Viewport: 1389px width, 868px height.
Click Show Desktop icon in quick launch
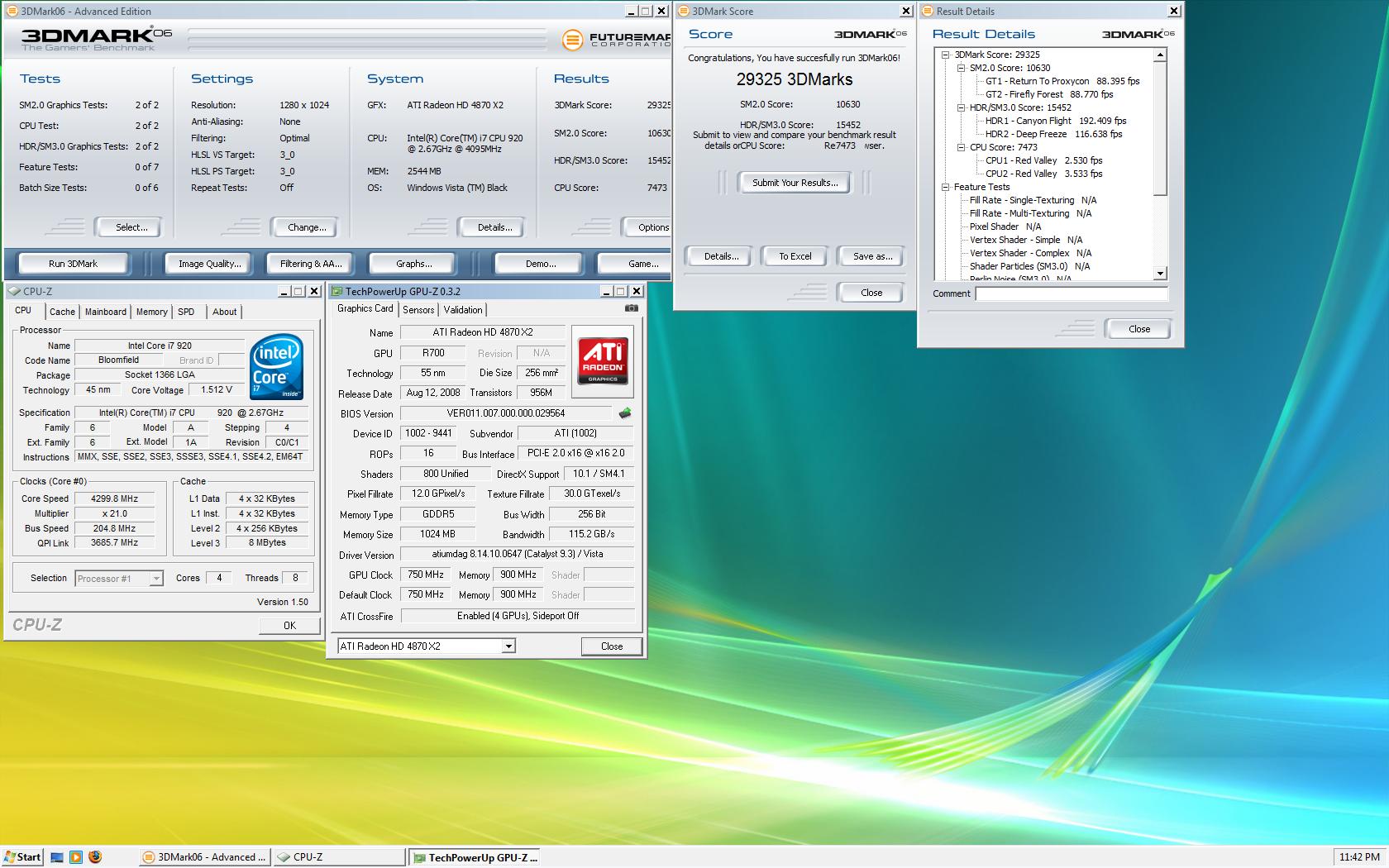pos(56,857)
